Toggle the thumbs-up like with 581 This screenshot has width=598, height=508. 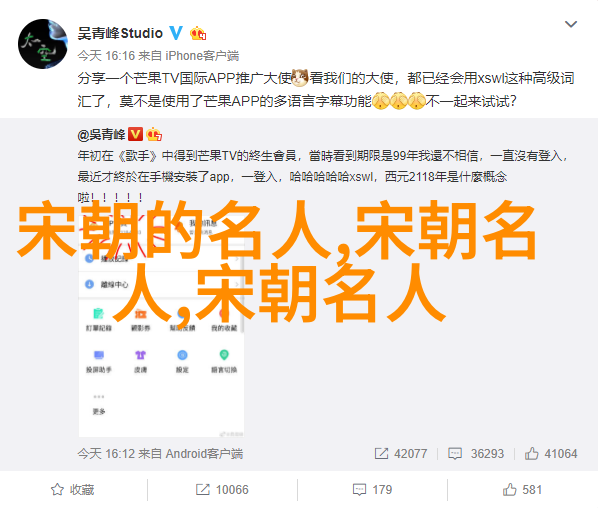coord(522,489)
